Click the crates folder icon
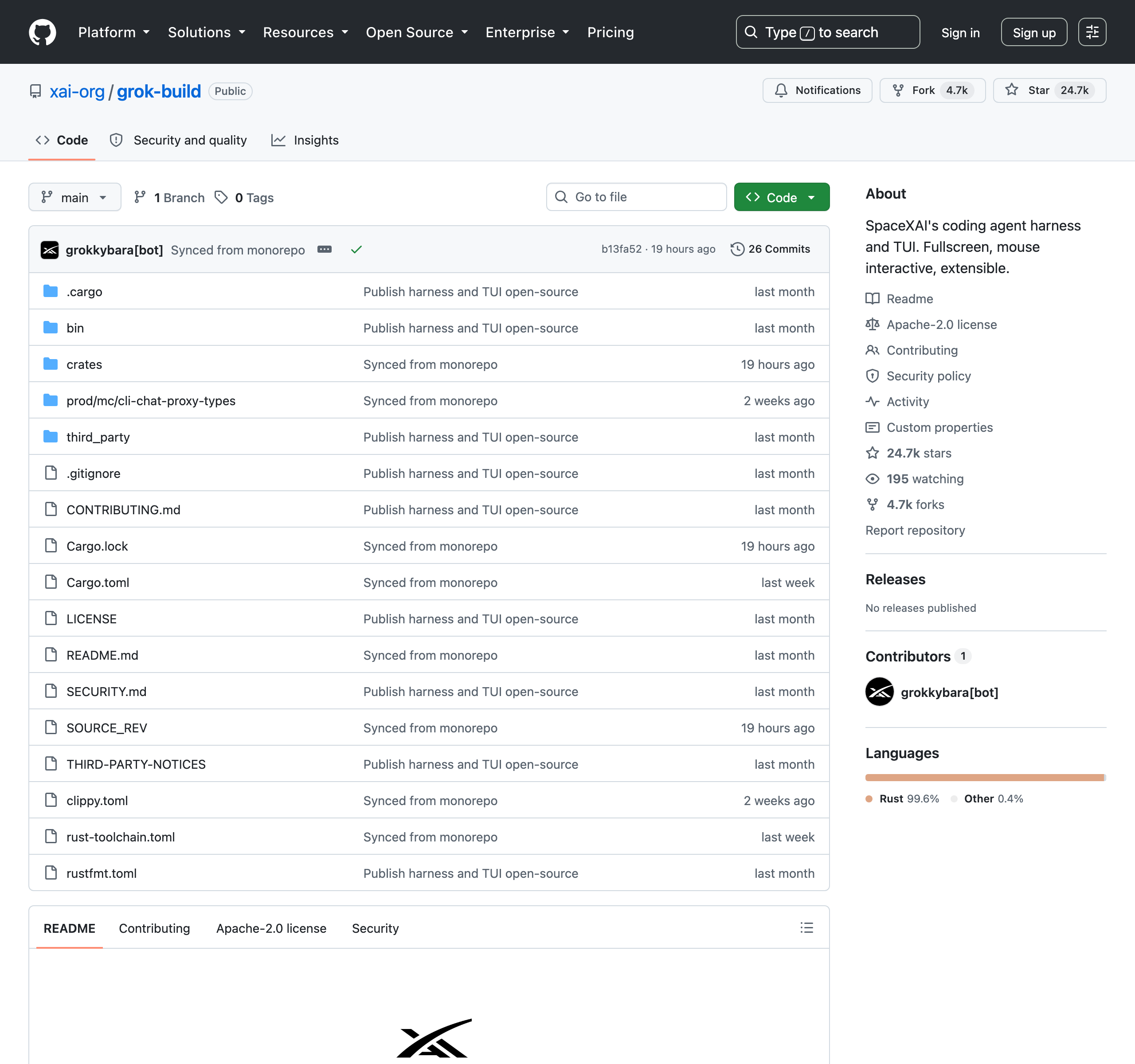Image resolution: width=1135 pixels, height=1064 pixels. [51, 364]
